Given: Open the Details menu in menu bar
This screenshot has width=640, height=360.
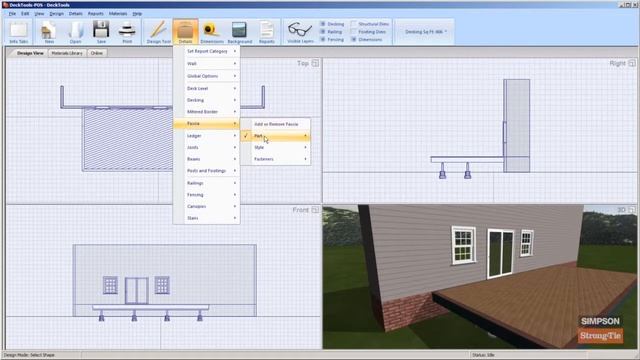Looking at the screenshot, I should tap(76, 13).
